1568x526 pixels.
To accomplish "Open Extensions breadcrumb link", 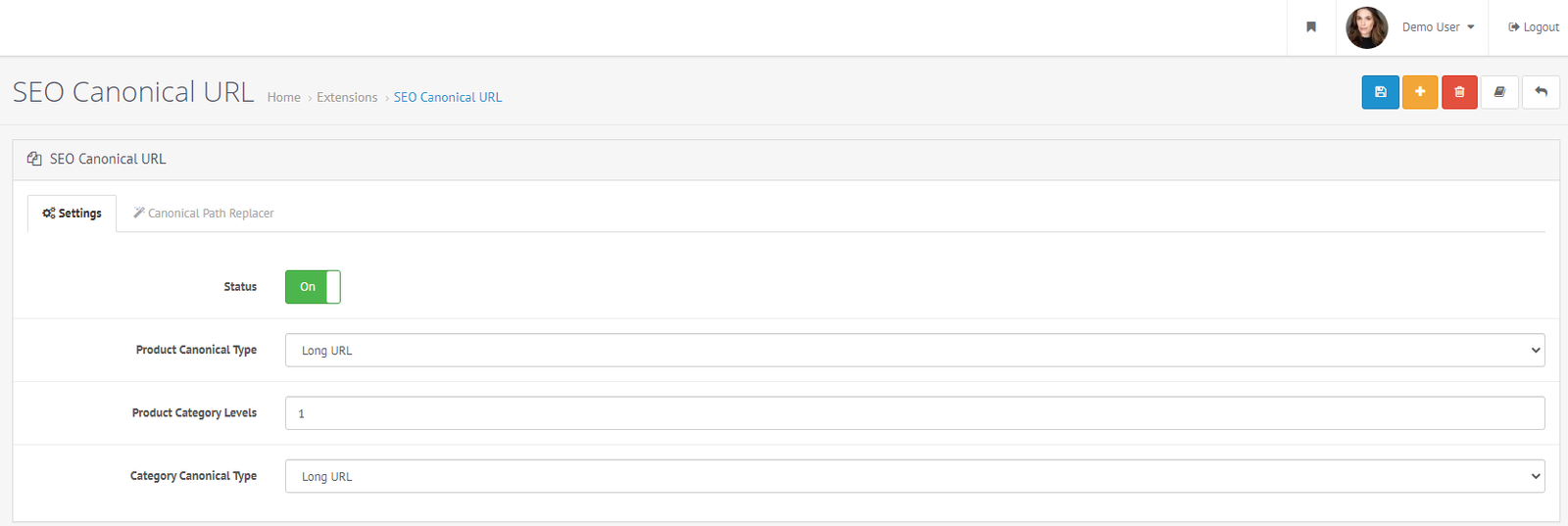I will pos(347,98).
